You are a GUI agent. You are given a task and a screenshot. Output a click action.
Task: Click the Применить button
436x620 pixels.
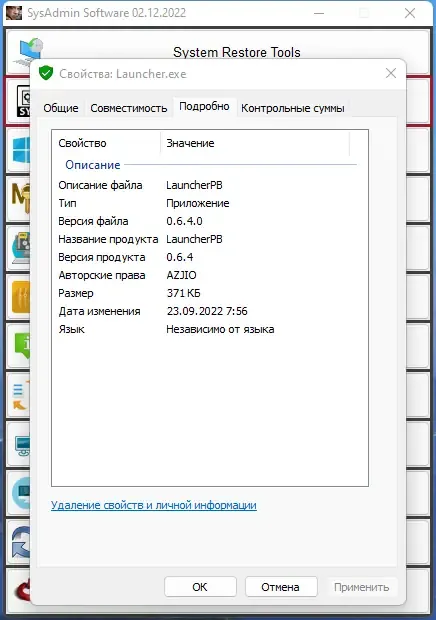pos(362,587)
